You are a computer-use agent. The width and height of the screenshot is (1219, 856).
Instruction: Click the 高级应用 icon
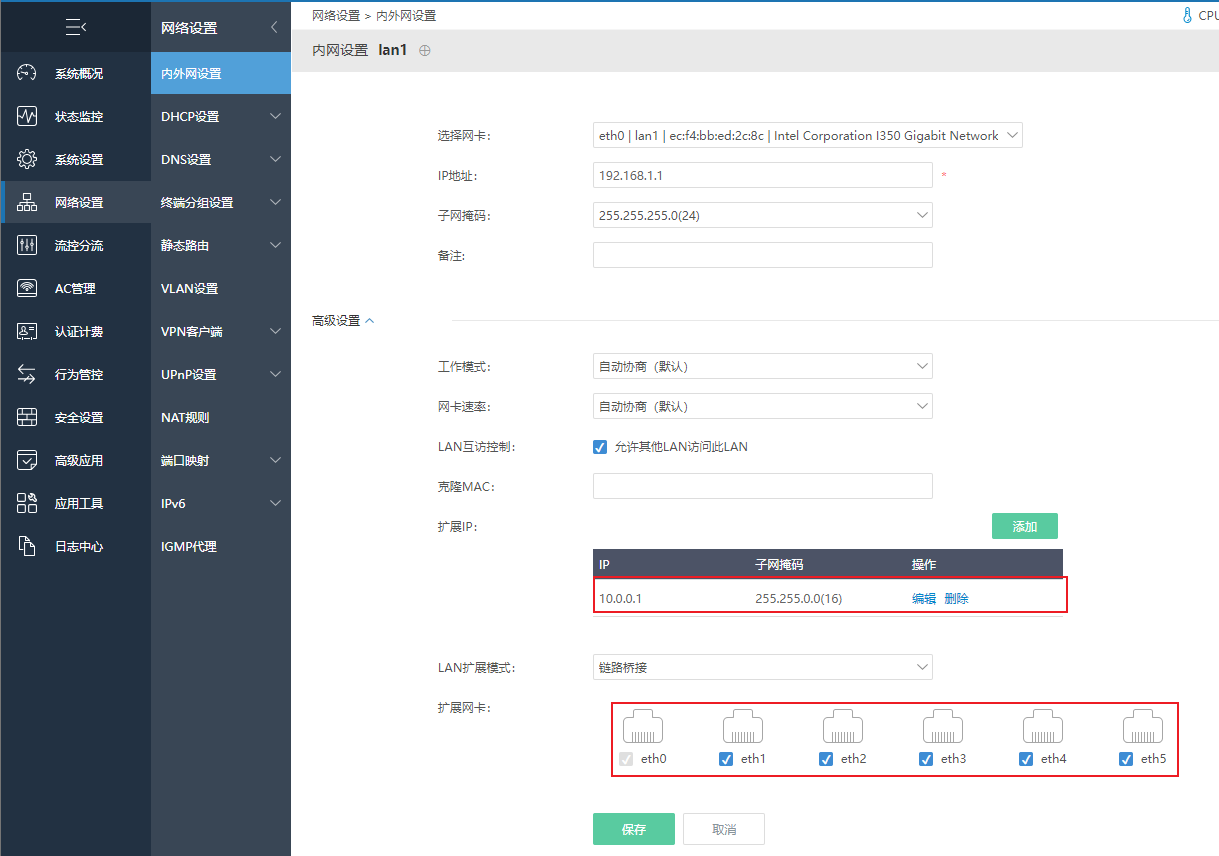point(27,460)
